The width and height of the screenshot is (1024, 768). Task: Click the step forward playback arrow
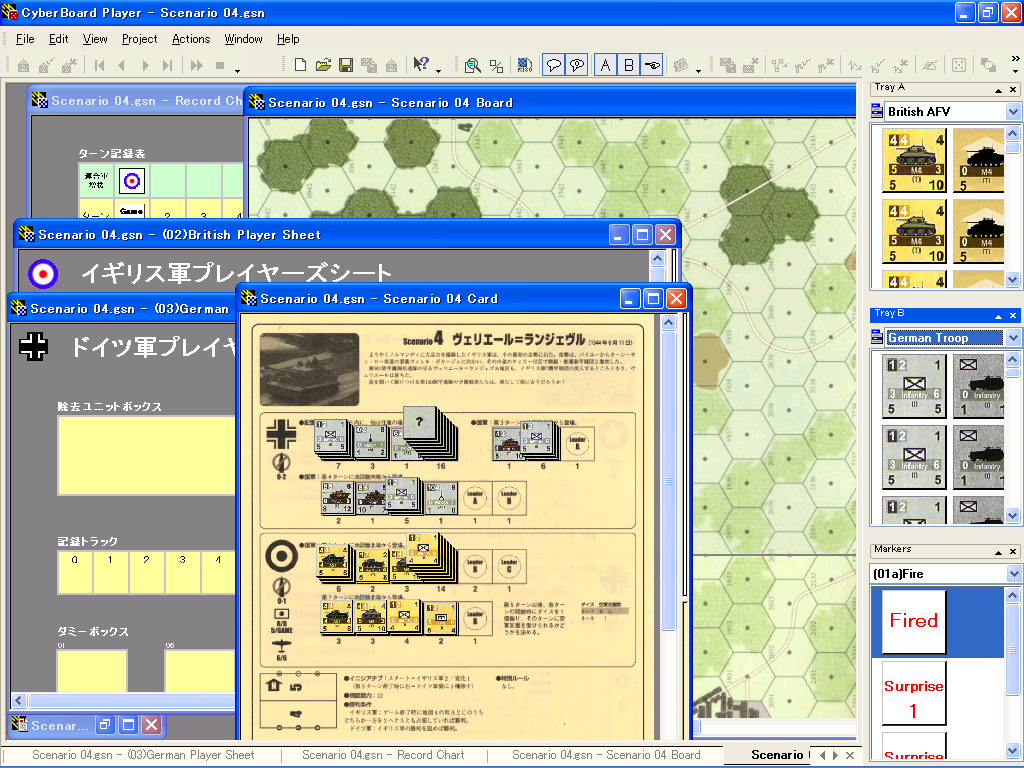pyautogui.click(x=145, y=65)
